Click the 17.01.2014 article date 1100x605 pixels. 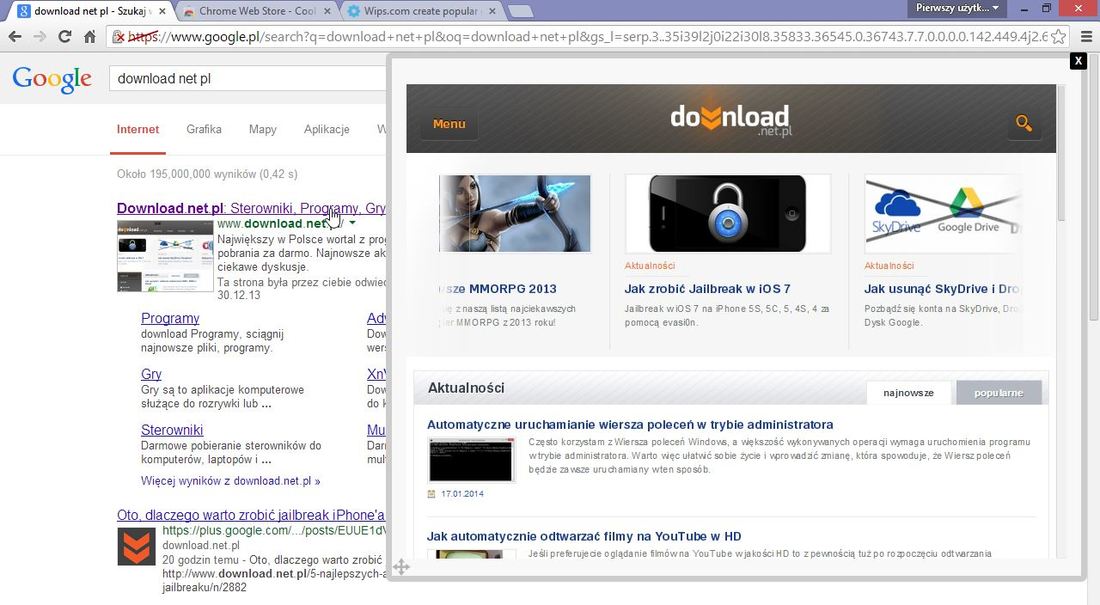pyautogui.click(x=462, y=494)
